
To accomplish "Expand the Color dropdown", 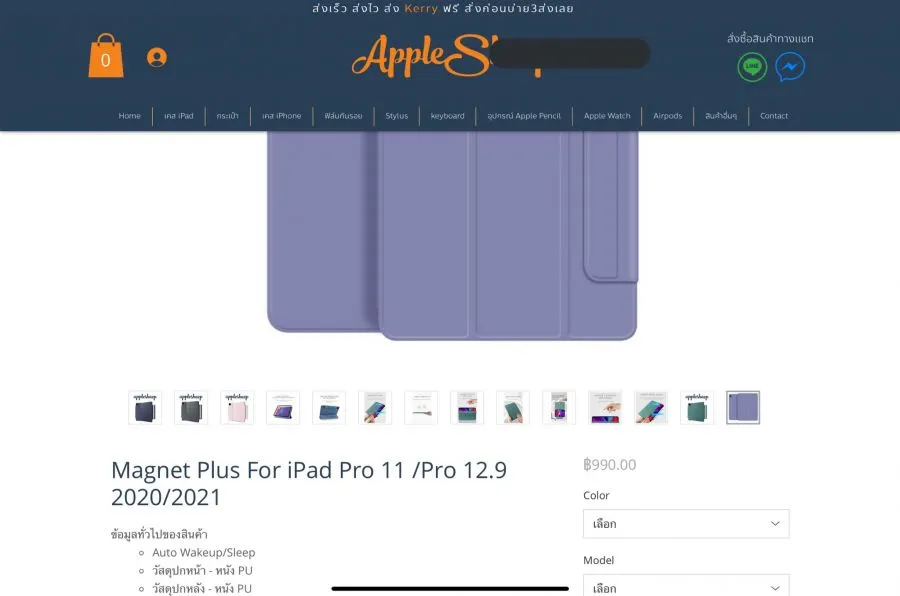I will [686, 524].
